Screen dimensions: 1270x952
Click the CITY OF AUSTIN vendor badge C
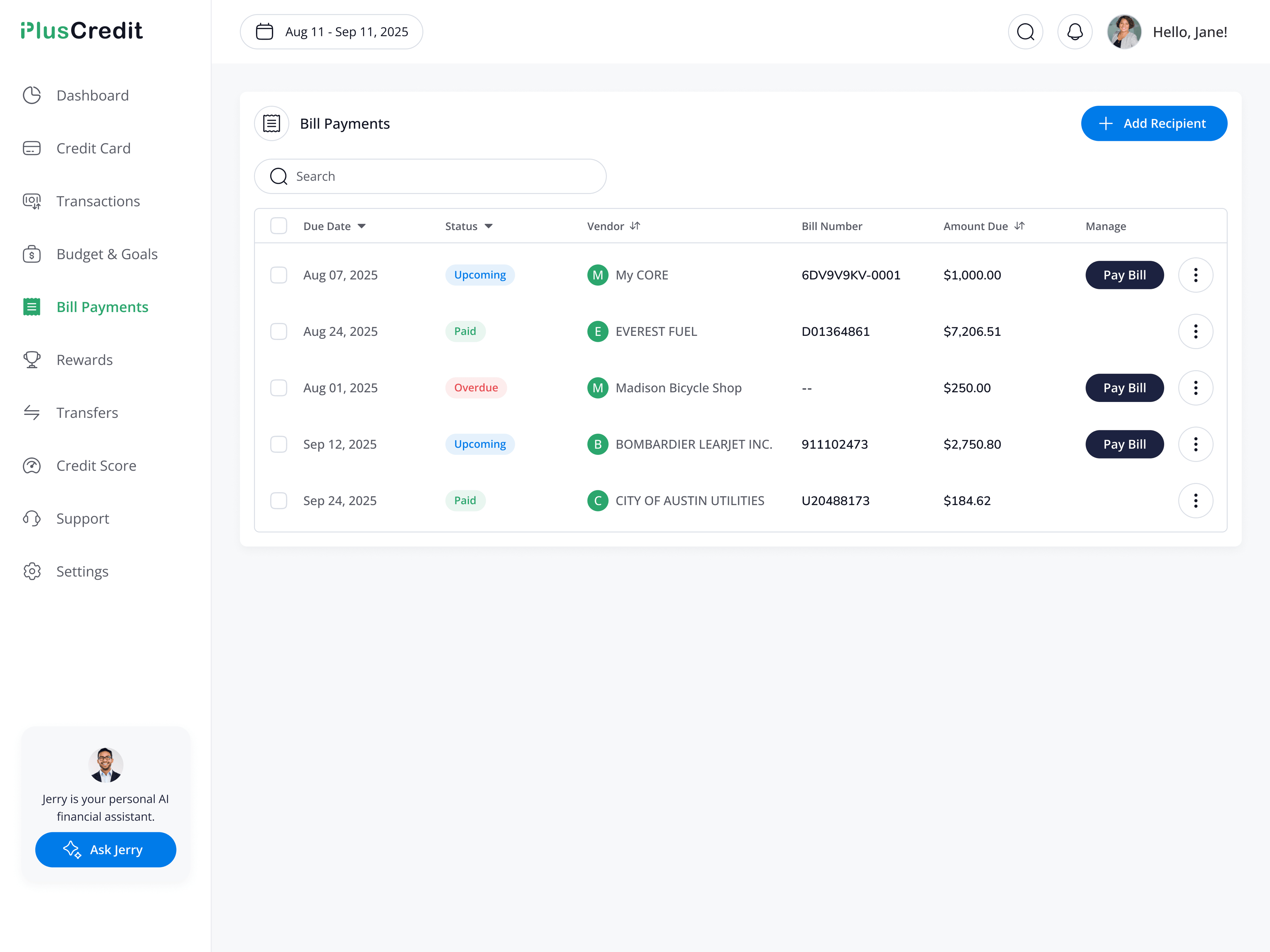[x=598, y=500]
